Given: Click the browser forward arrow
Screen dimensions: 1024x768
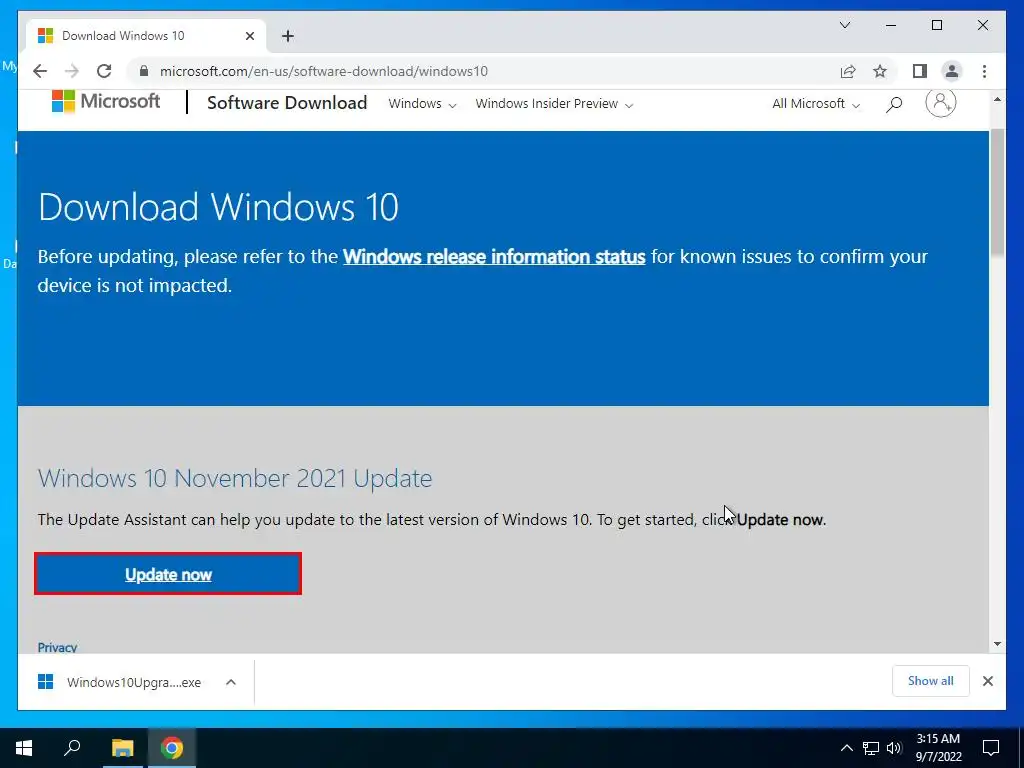Looking at the screenshot, I should click(72, 71).
